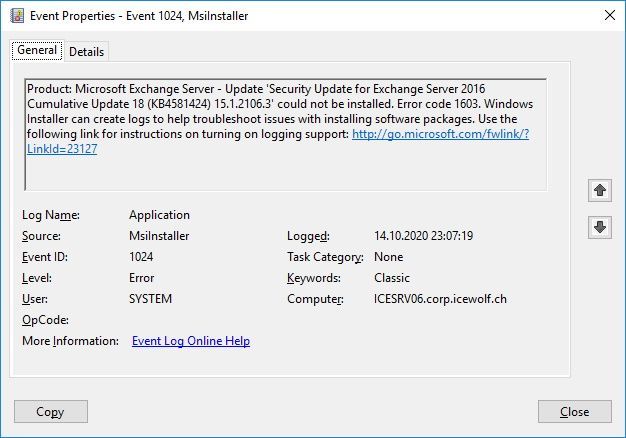Click the User value 'SYSTEM'
This screenshot has height=438, width=626.
151,299
